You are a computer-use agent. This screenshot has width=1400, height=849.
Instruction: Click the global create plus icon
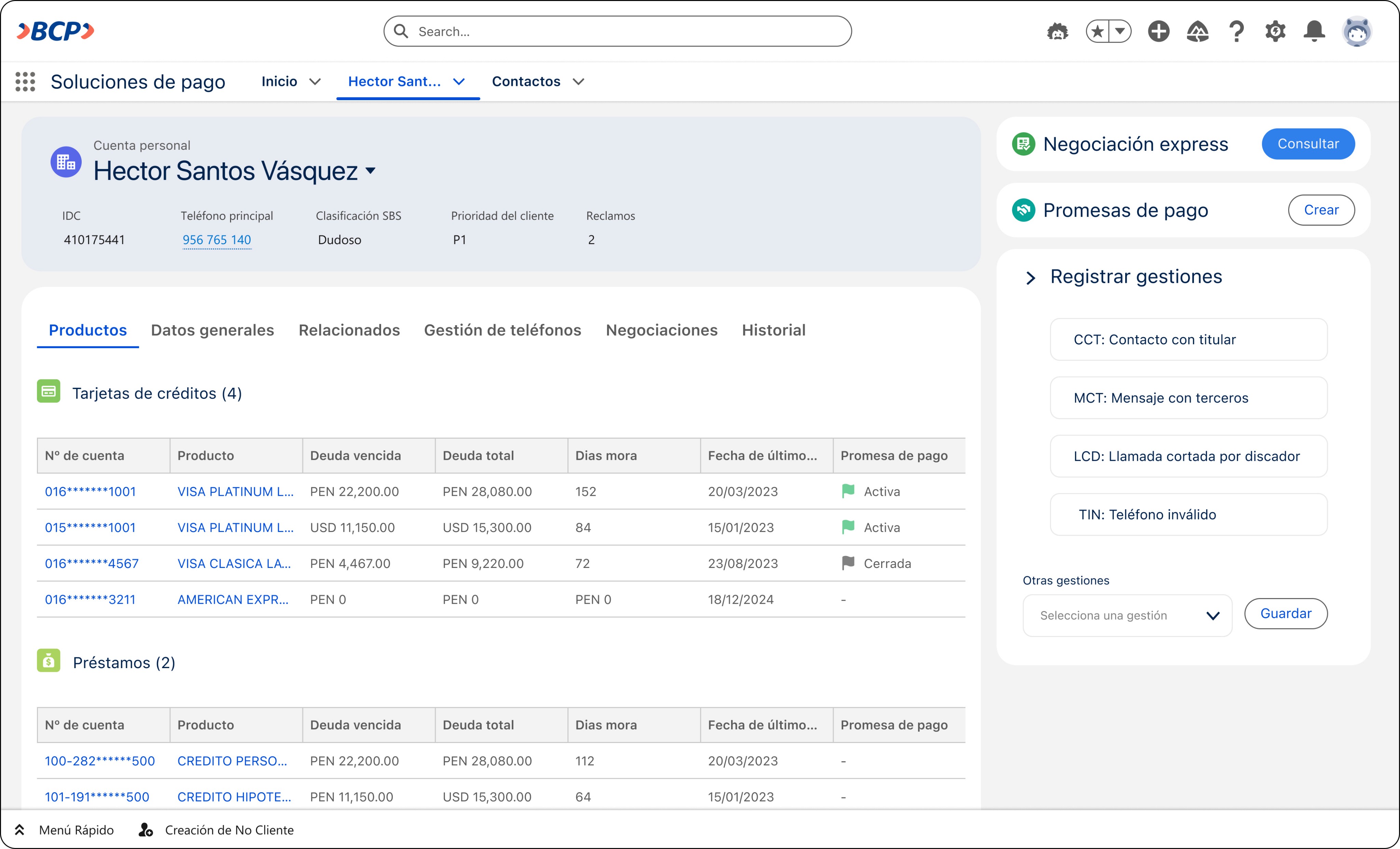(x=1159, y=31)
